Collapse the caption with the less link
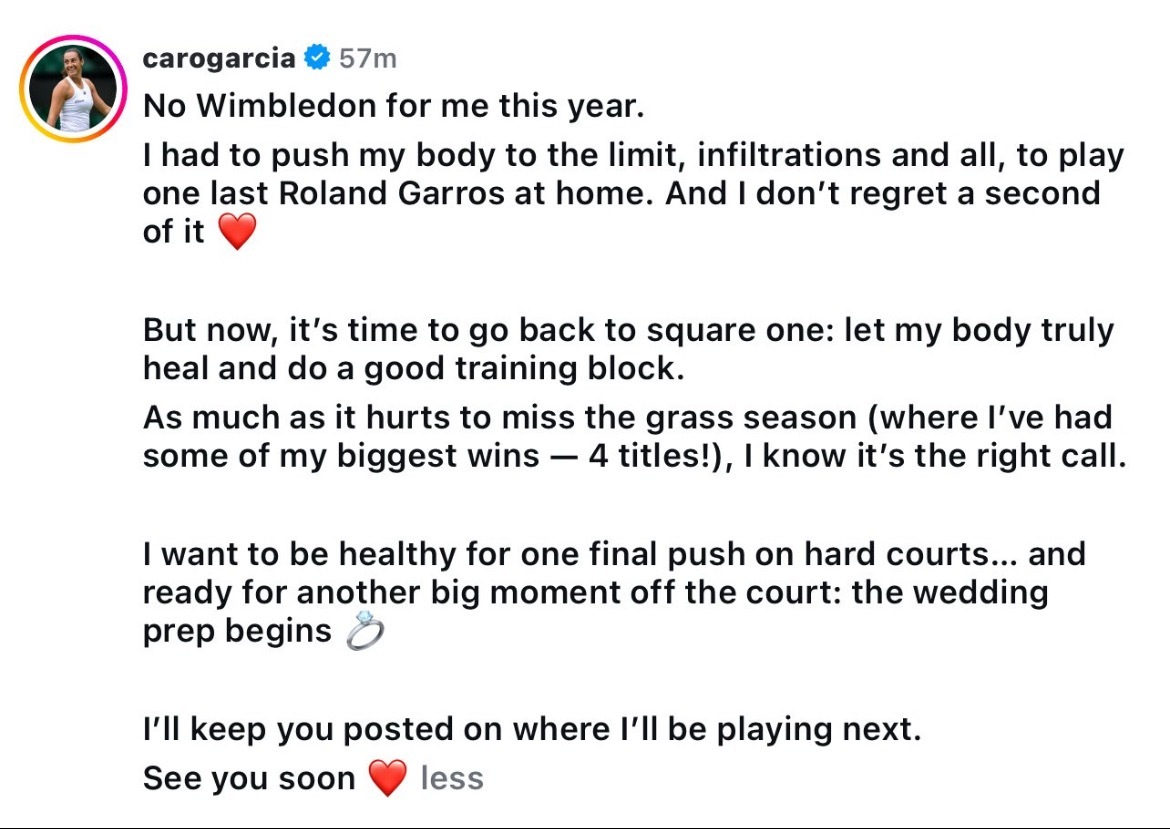Viewport: 1170px width, 829px height. point(452,778)
